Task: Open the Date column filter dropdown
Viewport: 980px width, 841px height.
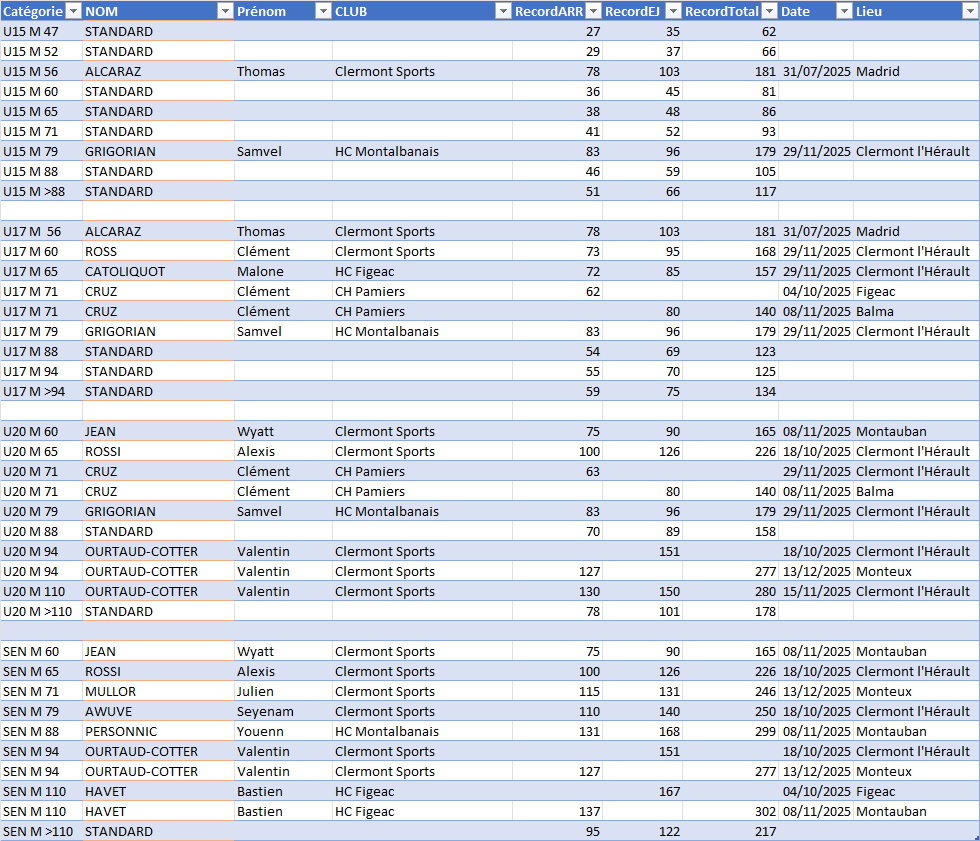Action: (842, 11)
